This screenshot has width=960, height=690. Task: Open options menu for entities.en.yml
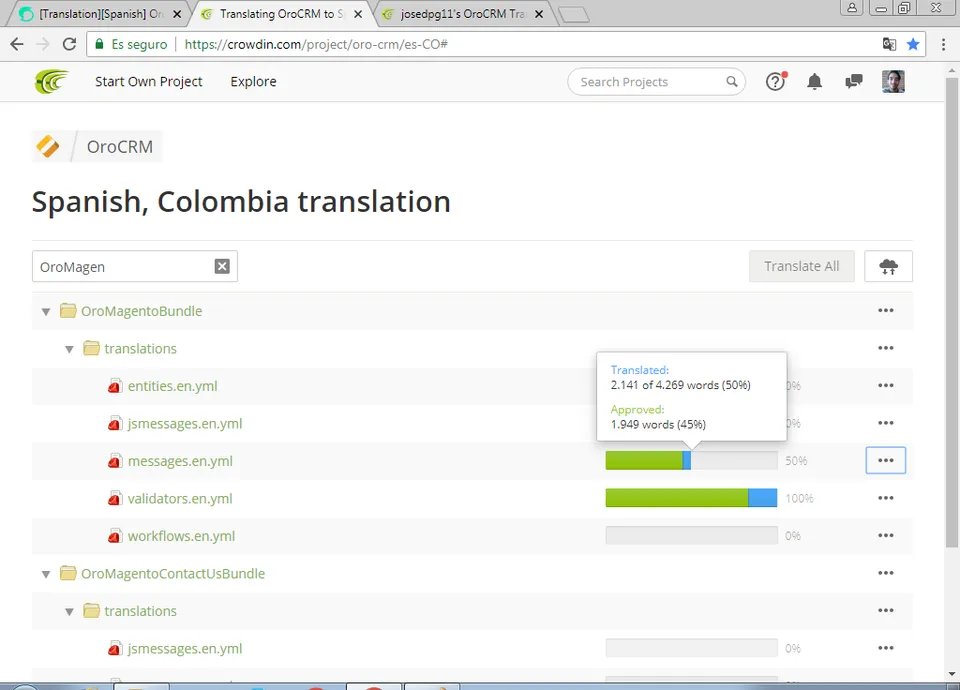[x=886, y=385]
